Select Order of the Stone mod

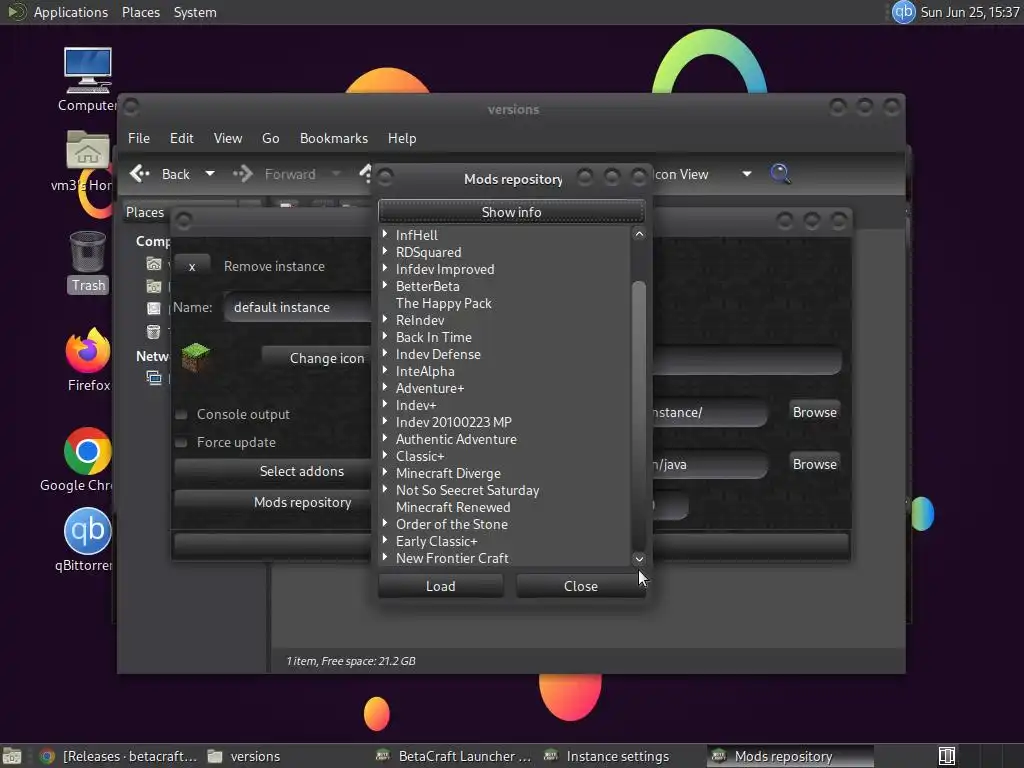click(451, 524)
